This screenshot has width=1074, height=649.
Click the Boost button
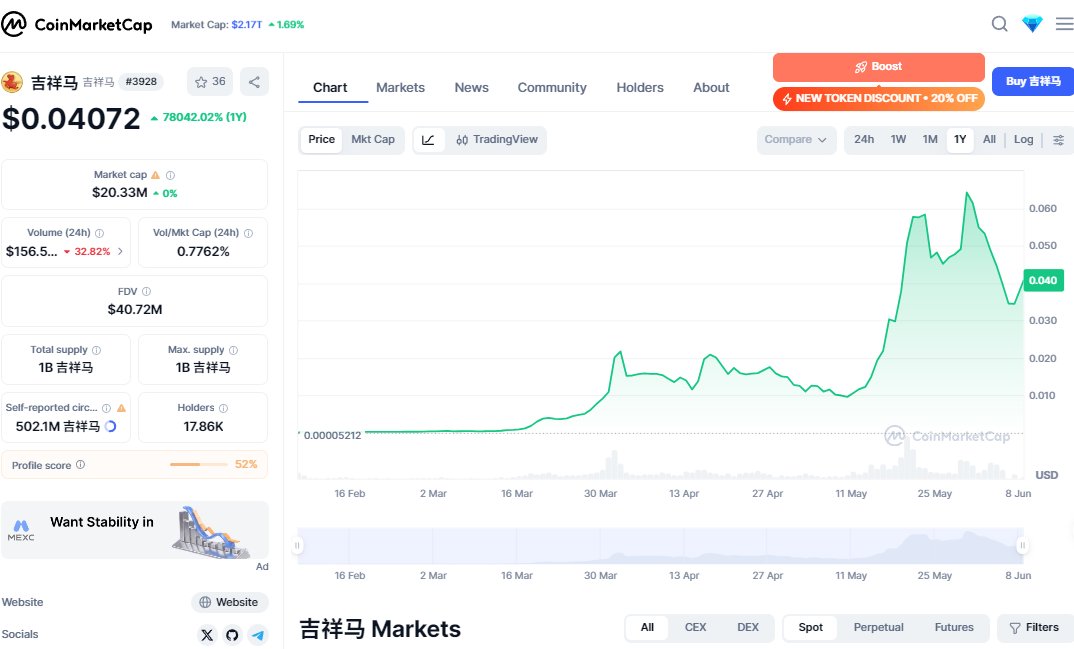click(878, 67)
